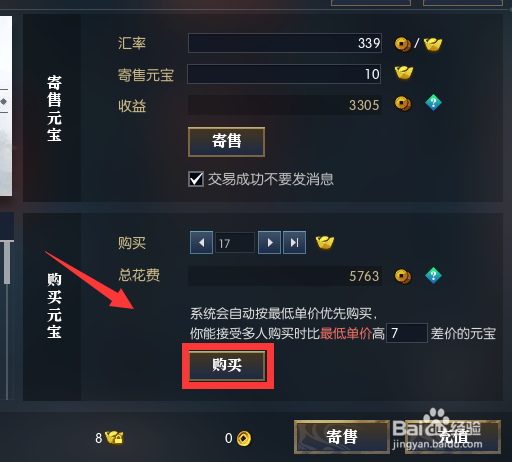Increase purchase quantity with right arrow
This screenshot has height=462, width=512.
pos(269,242)
